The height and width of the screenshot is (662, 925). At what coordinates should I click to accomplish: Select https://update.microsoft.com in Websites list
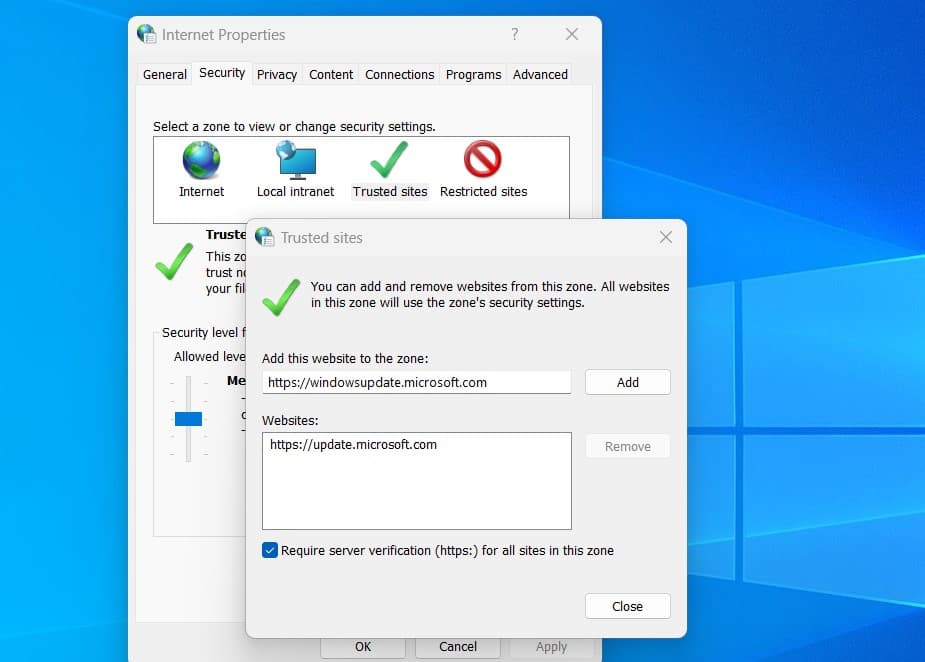353,445
